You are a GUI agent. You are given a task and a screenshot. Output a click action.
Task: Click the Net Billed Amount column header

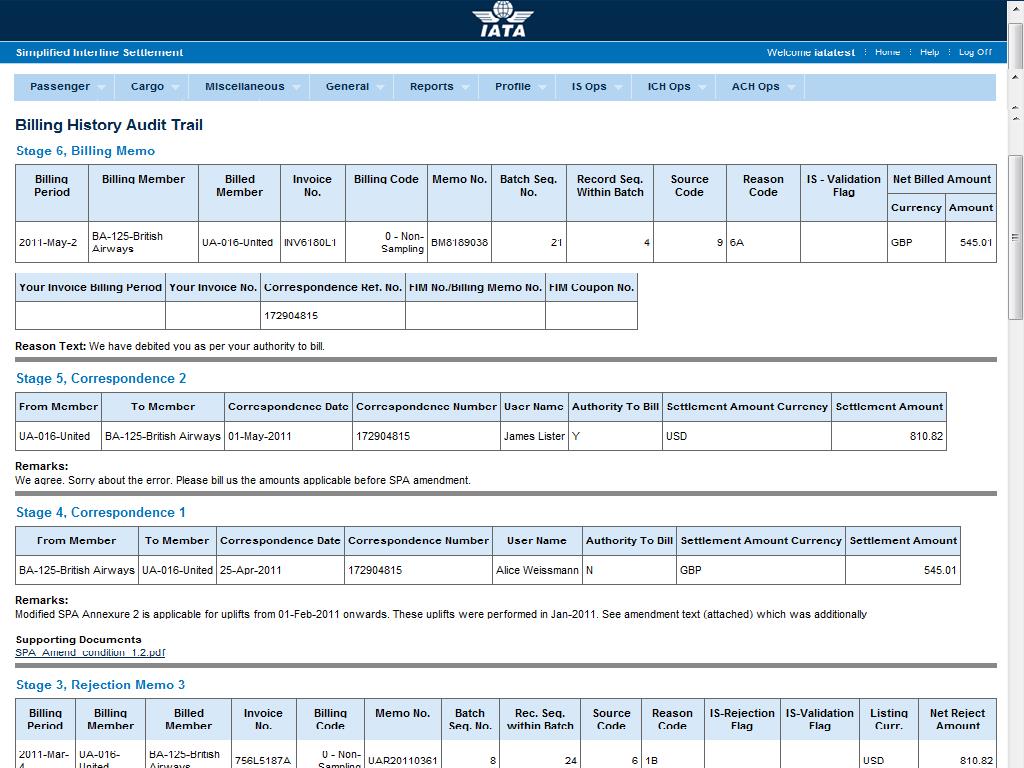[942, 179]
